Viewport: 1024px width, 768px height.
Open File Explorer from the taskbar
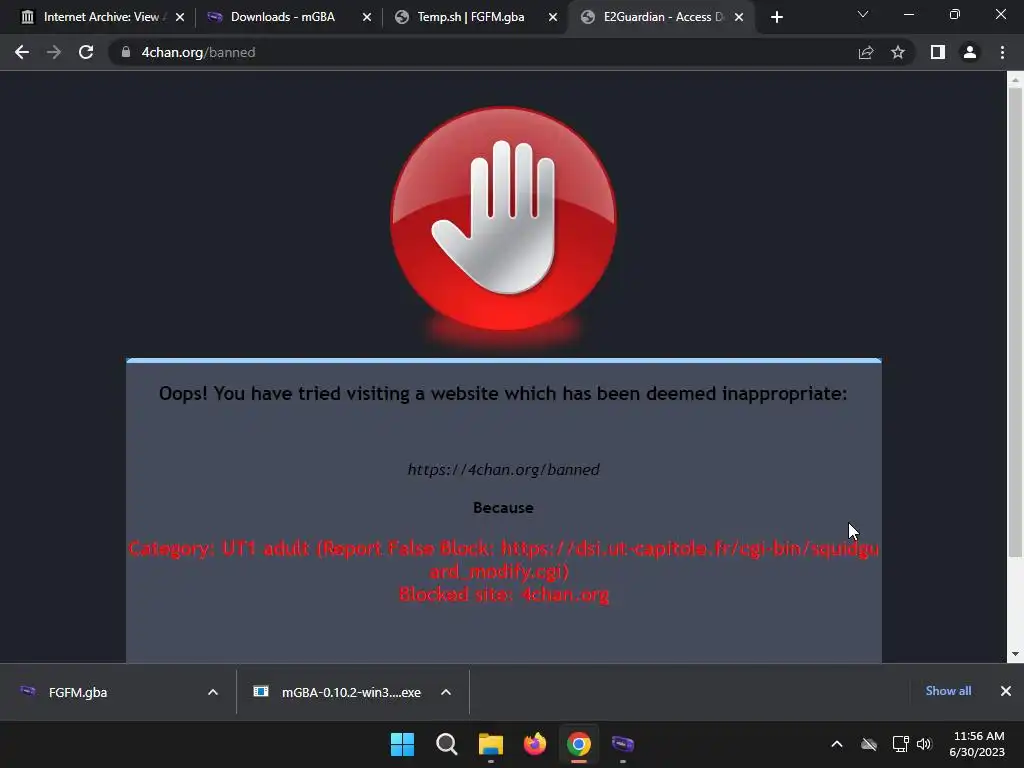tap(490, 744)
